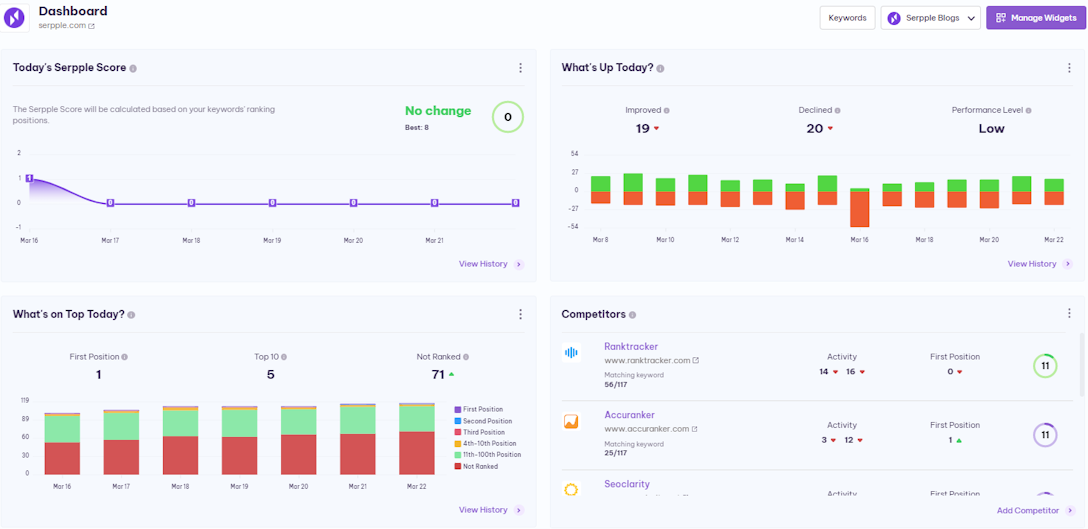Screen dimensions: 1088x529
Task: Open three-dot menu on What's on Top Today
Action: pyautogui.click(x=520, y=314)
